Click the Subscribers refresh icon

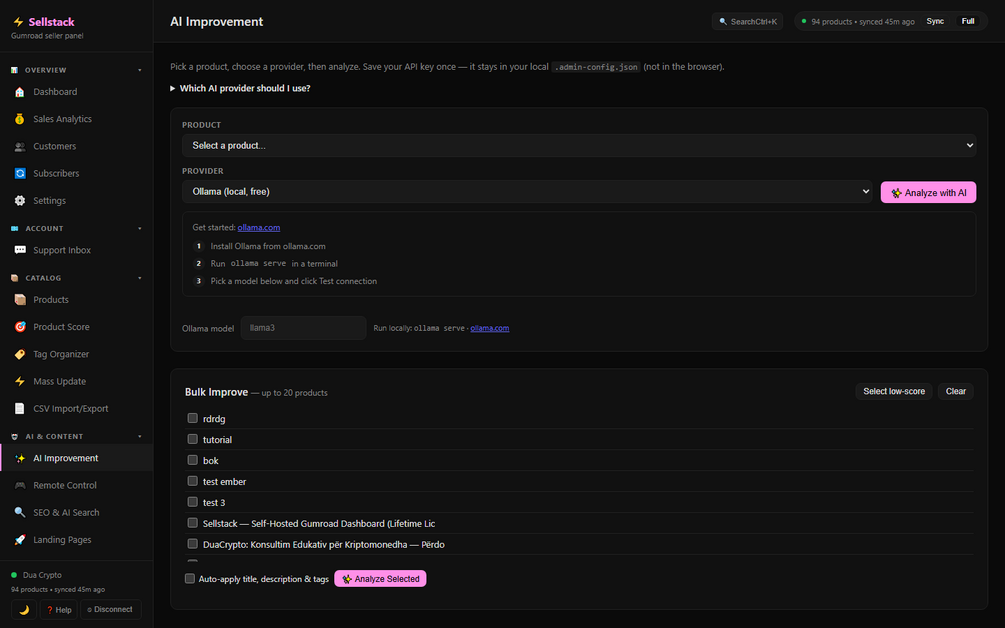tap(20, 174)
